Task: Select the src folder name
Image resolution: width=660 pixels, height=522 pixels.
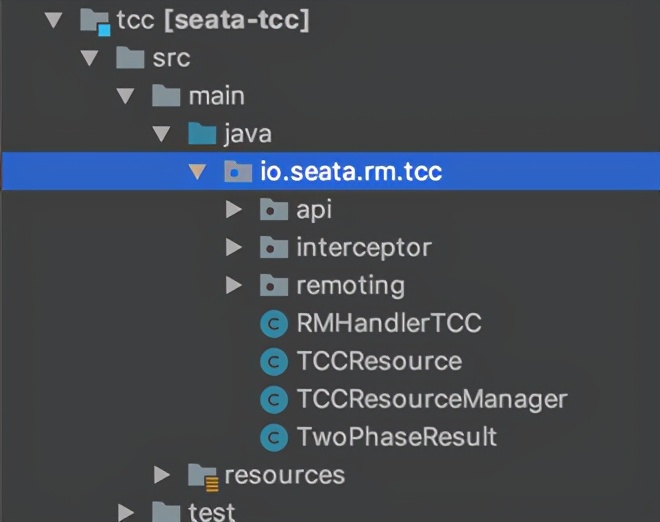Action: click(171, 58)
